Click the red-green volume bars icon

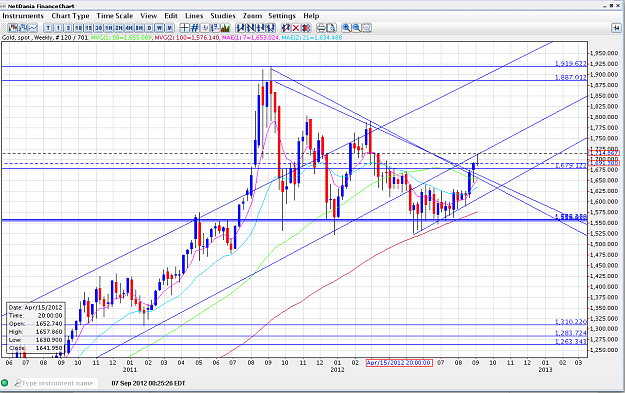pos(225,28)
